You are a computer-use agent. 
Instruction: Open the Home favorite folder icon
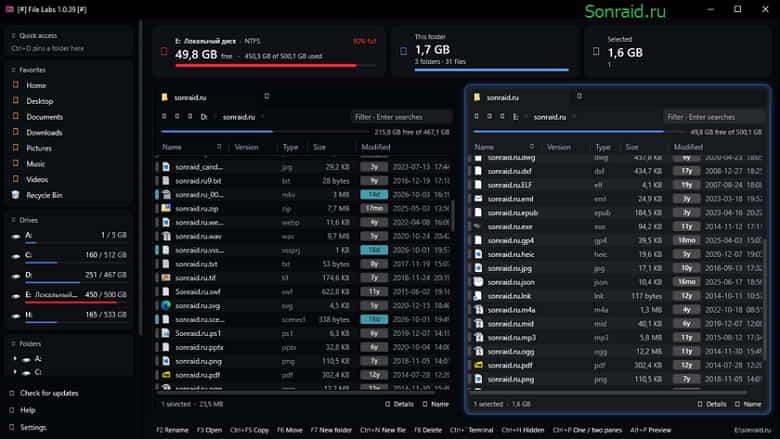click(15, 85)
